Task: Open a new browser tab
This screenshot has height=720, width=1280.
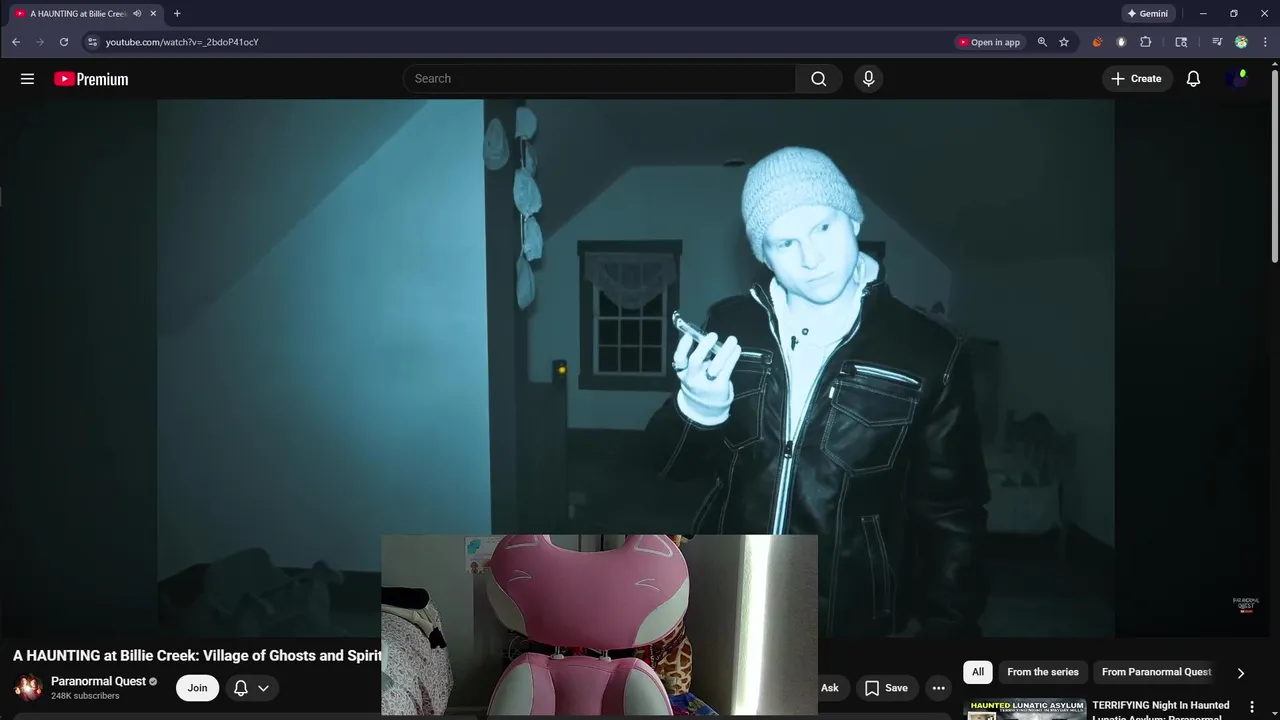Action: 177,14
